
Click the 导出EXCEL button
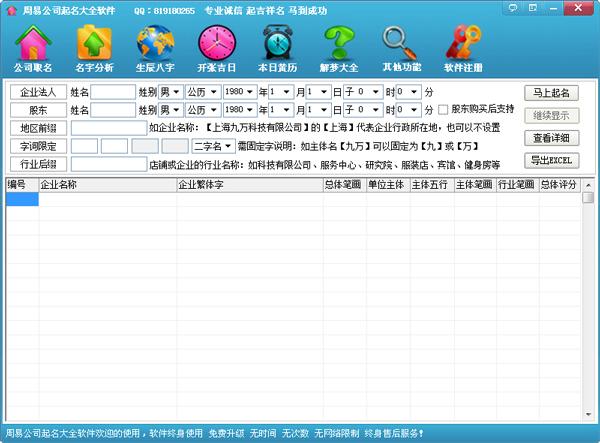[551, 160]
